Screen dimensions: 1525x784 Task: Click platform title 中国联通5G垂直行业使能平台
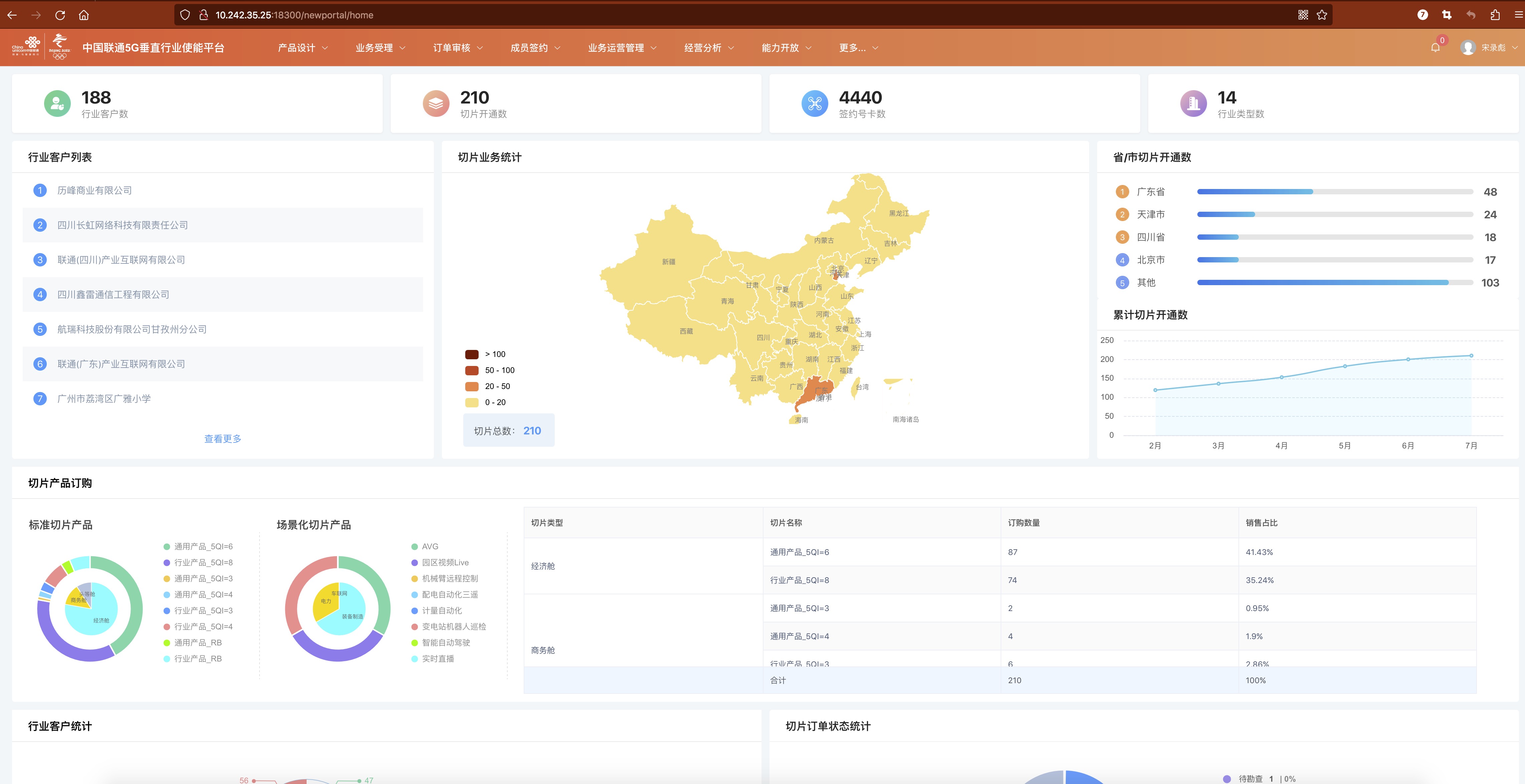153,47
